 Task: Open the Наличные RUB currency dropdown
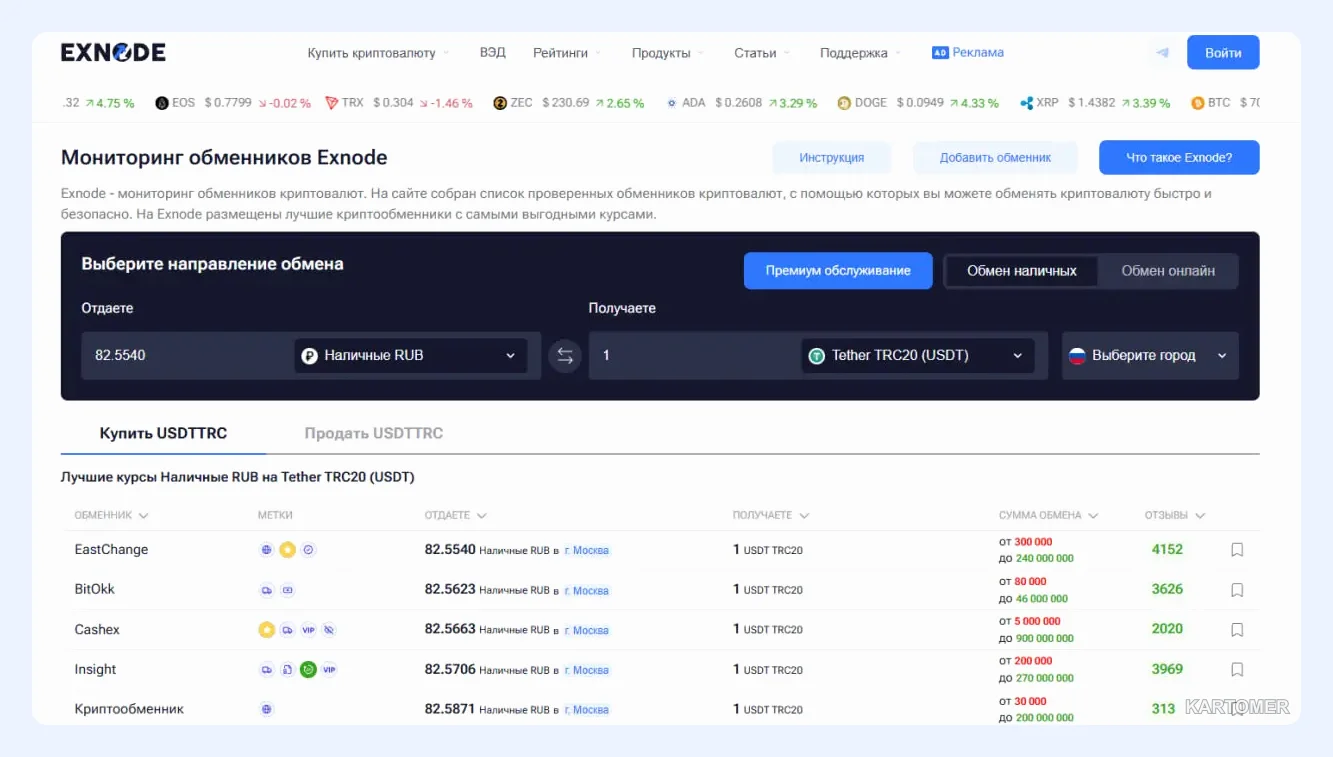point(410,356)
